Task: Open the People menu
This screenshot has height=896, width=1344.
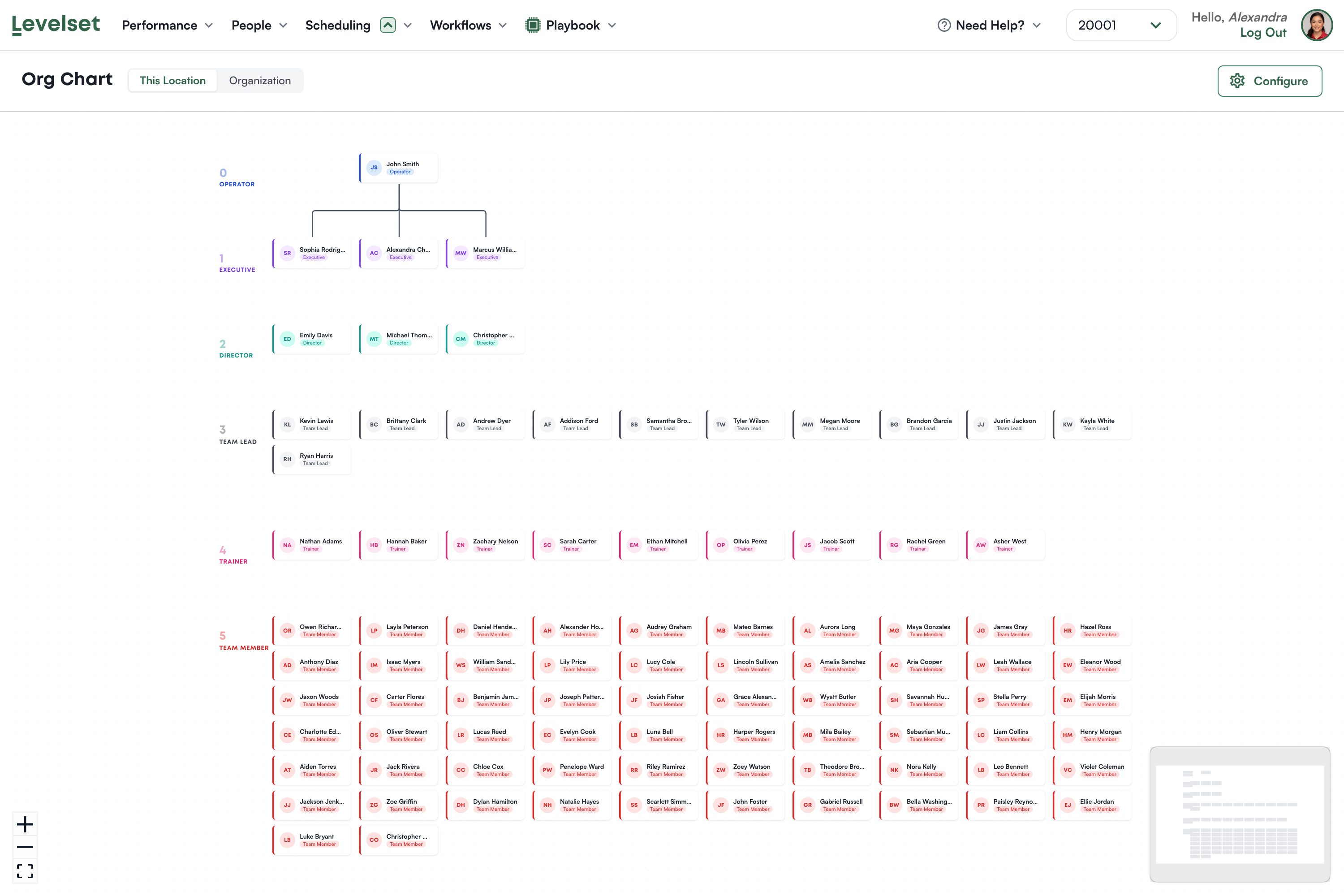Action: [x=251, y=25]
